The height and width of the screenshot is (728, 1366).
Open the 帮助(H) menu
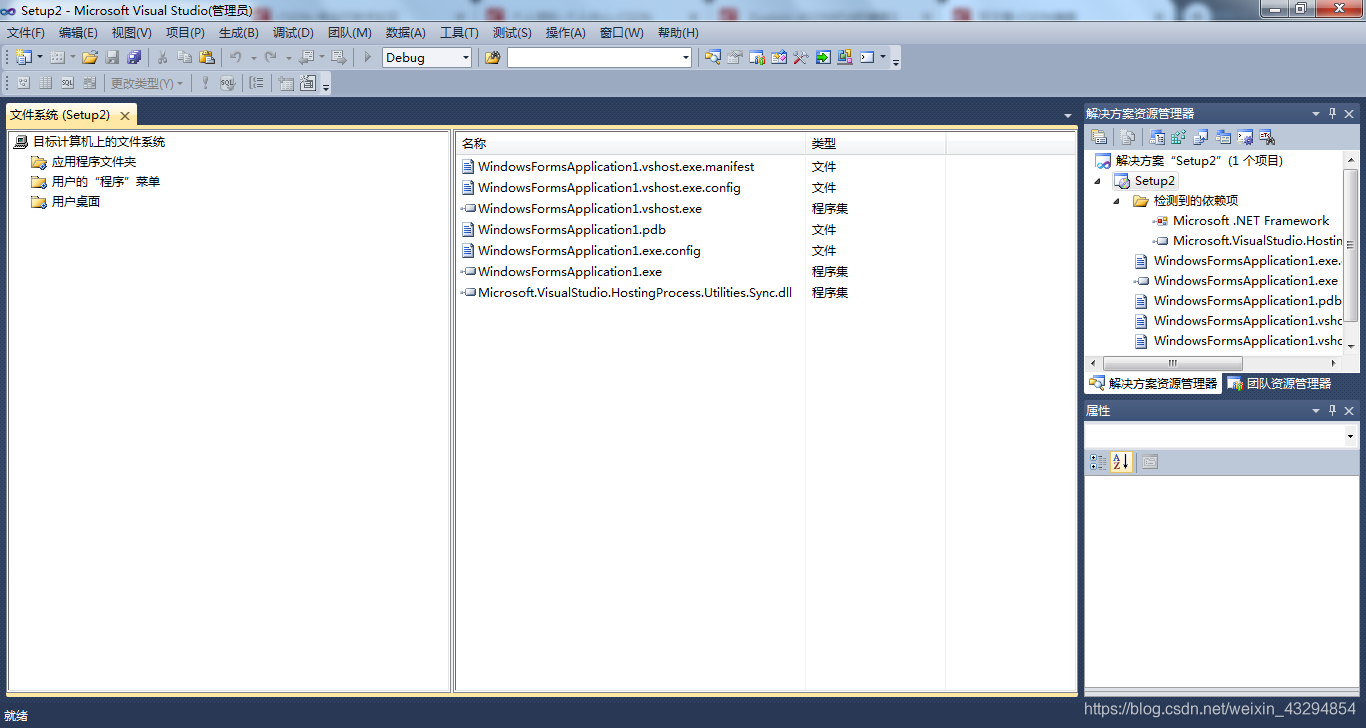(678, 33)
